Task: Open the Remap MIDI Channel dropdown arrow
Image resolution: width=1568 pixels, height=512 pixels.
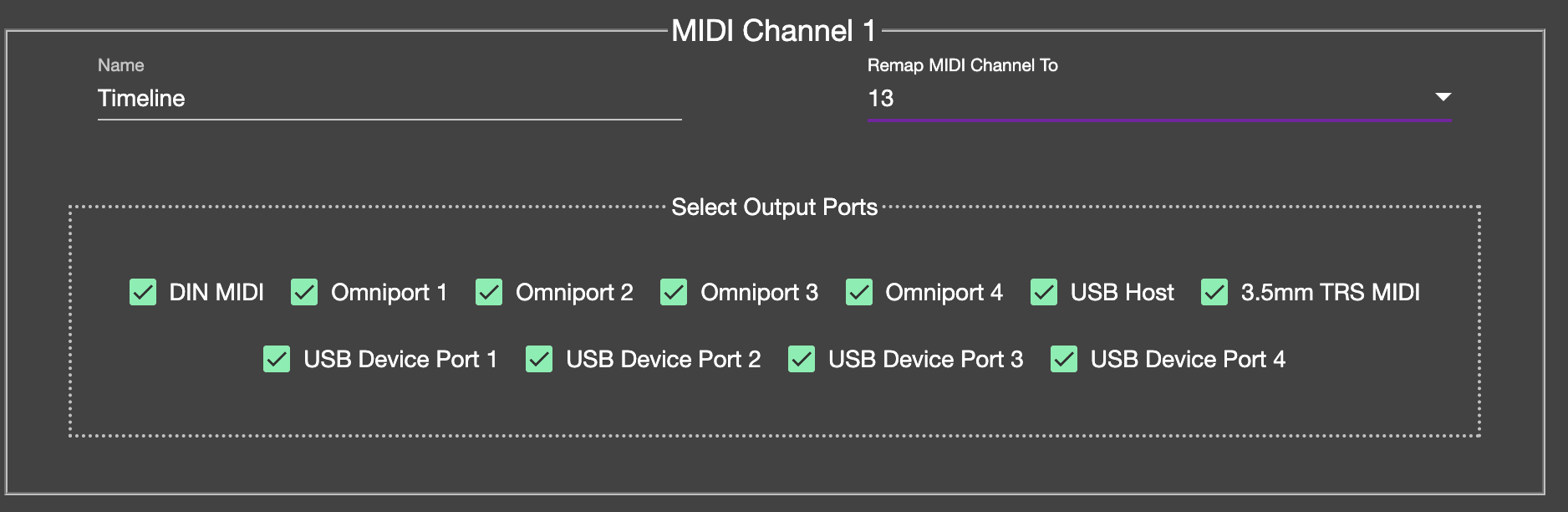Action: pos(1443,97)
